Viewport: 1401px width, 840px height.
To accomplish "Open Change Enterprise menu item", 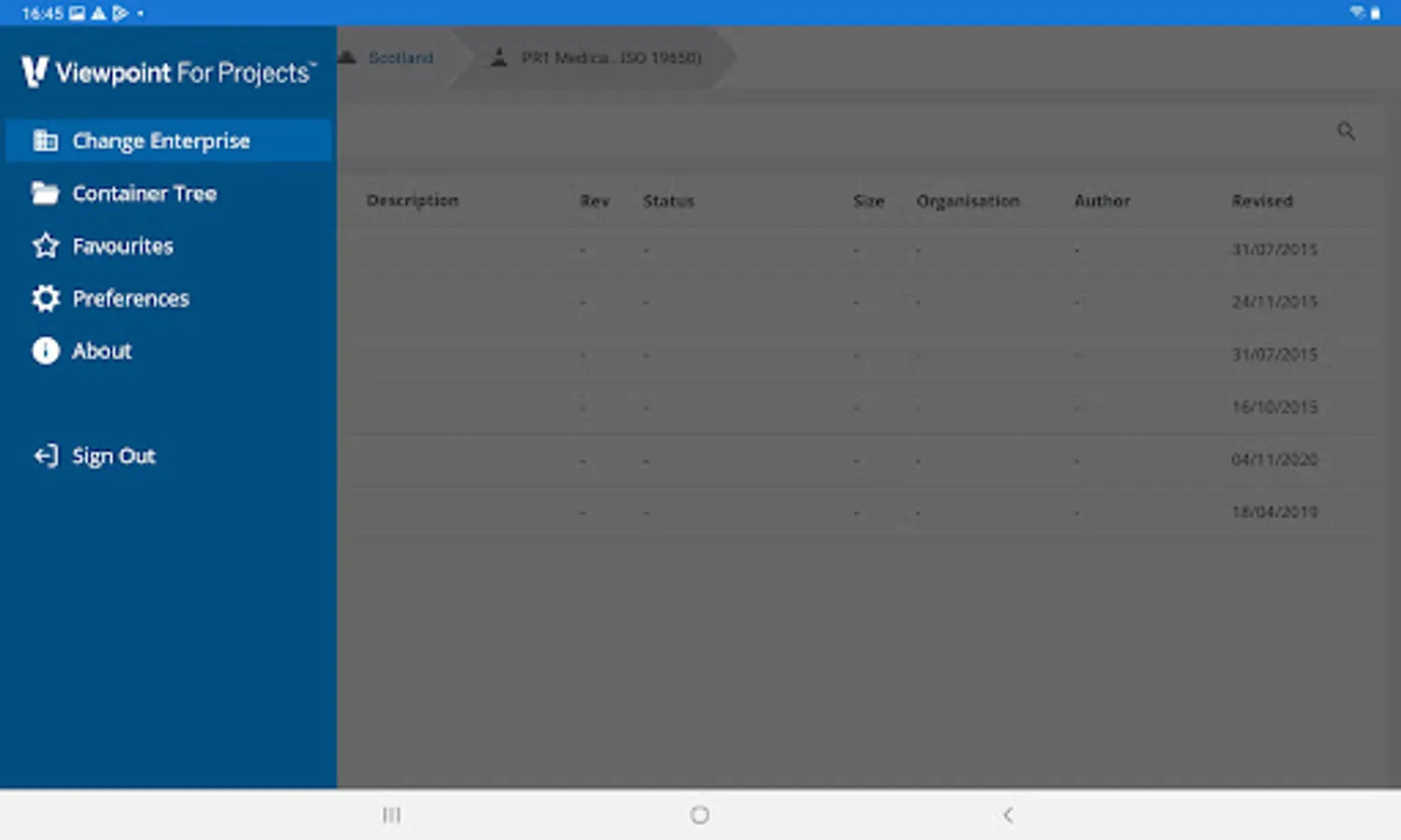I will [x=169, y=141].
